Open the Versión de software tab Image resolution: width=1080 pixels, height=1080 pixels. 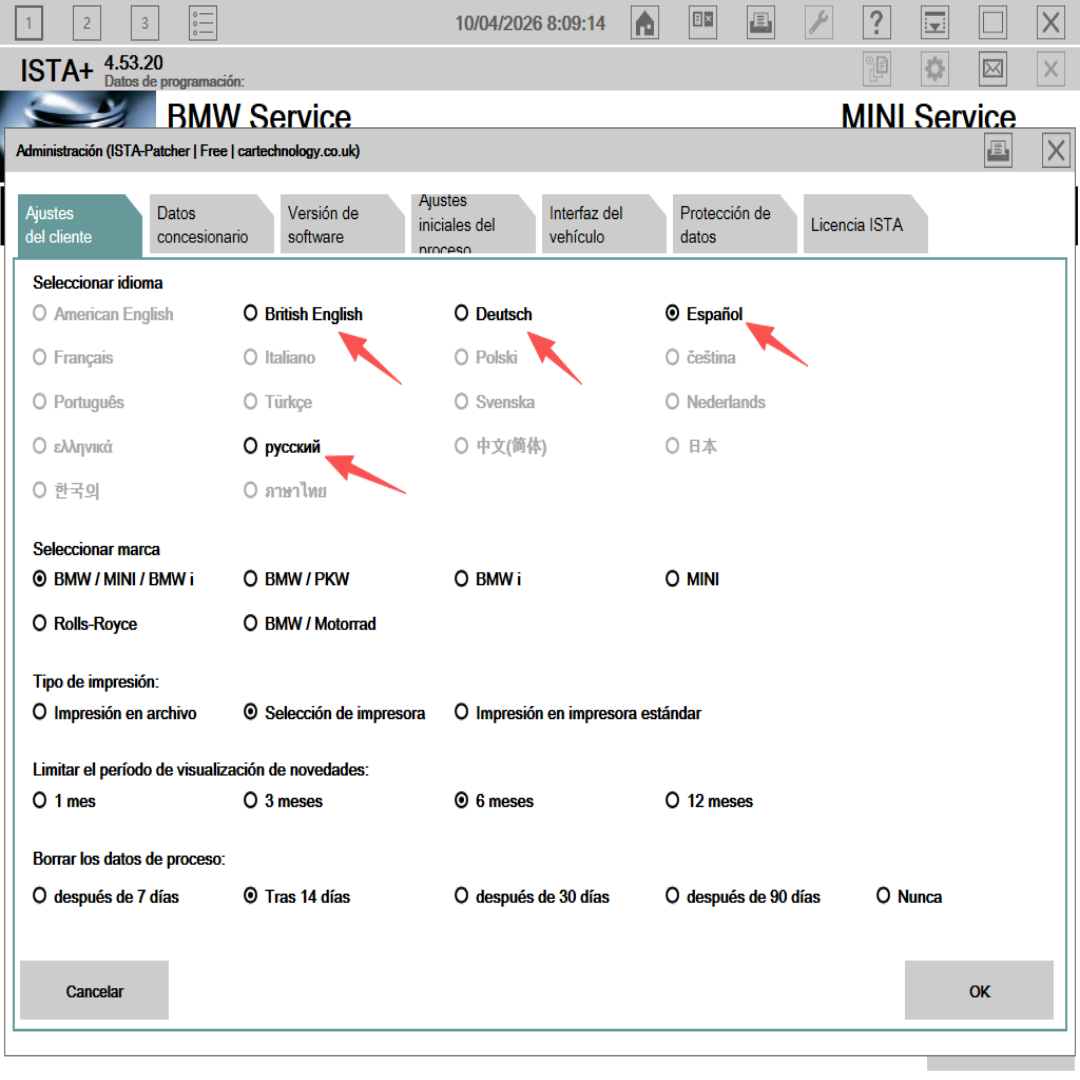point(342,225)
